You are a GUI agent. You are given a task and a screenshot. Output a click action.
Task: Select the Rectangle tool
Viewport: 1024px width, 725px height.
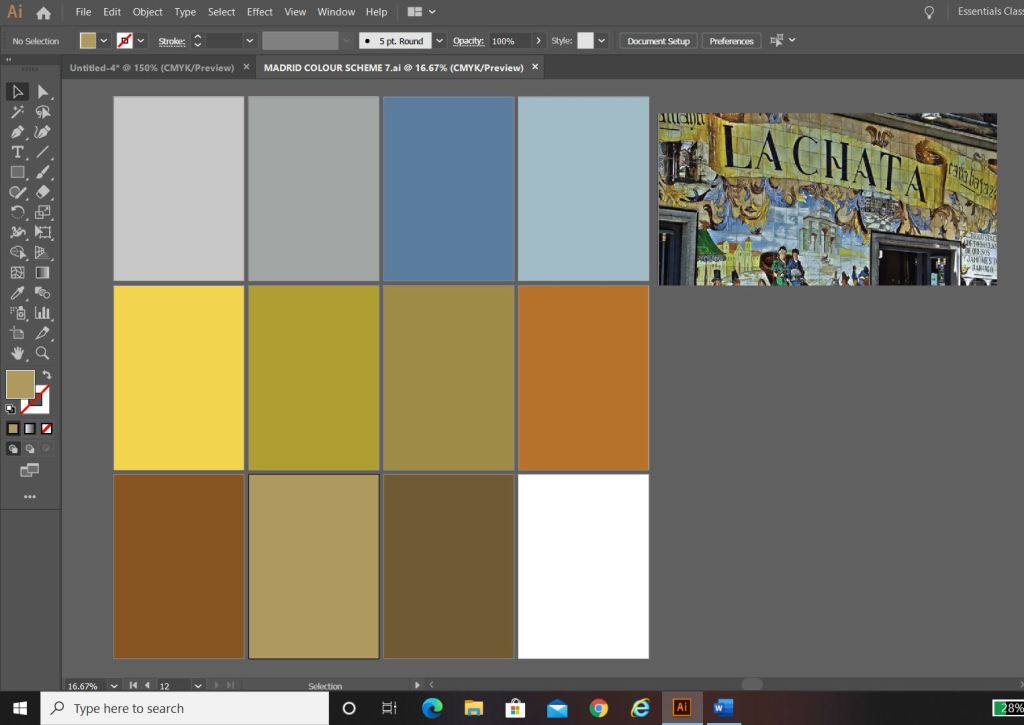[x=17, y=172]
